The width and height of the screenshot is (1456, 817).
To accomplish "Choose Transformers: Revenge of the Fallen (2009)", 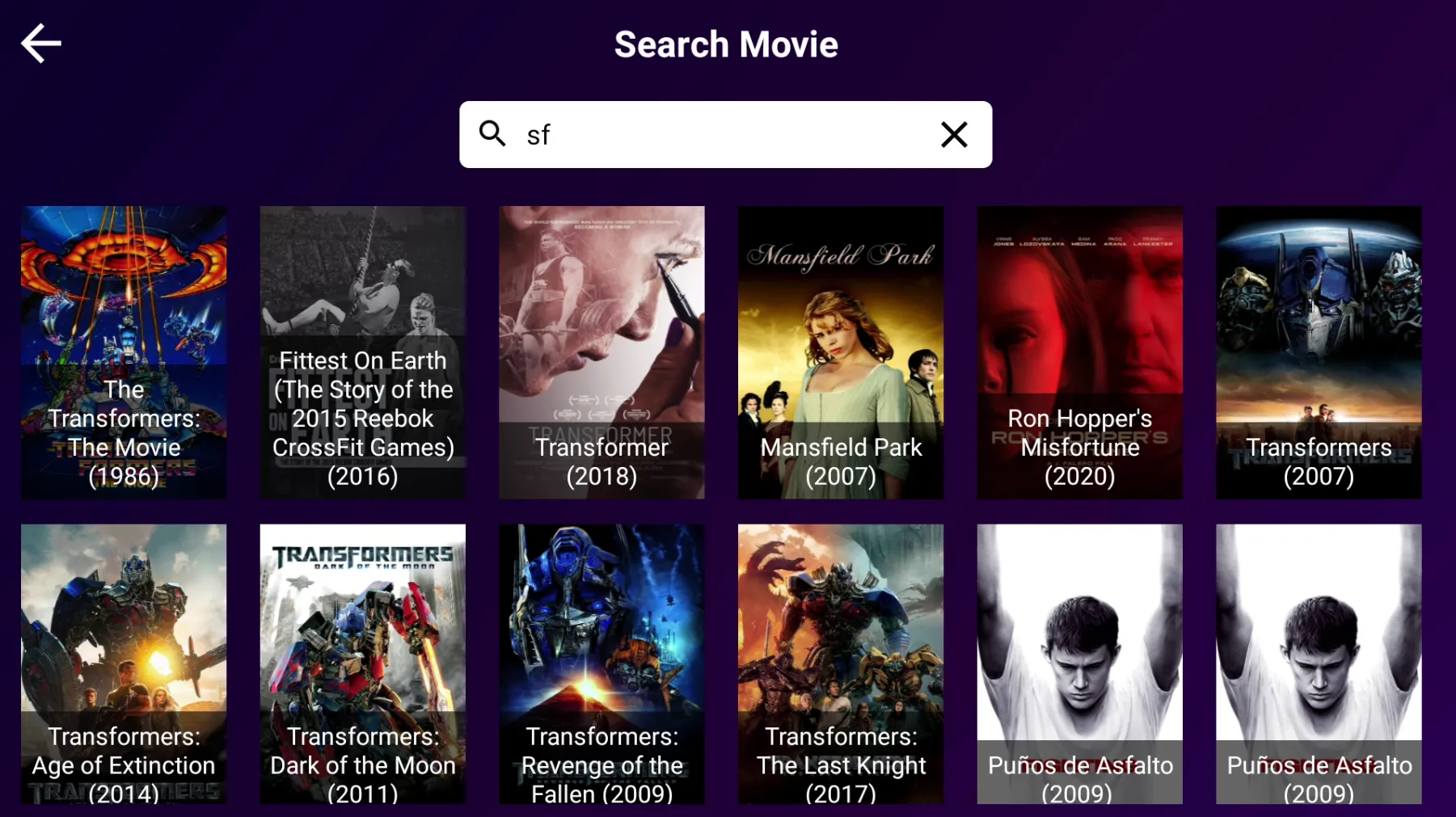I will 601,664.
